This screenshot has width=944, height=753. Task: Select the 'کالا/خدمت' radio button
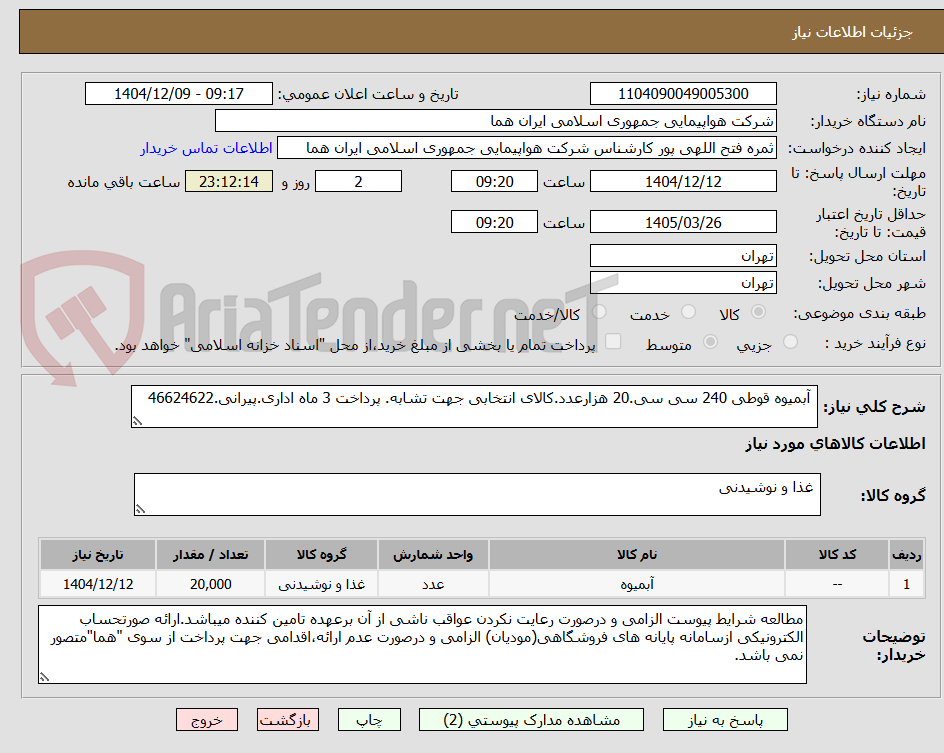click(599, 312)
